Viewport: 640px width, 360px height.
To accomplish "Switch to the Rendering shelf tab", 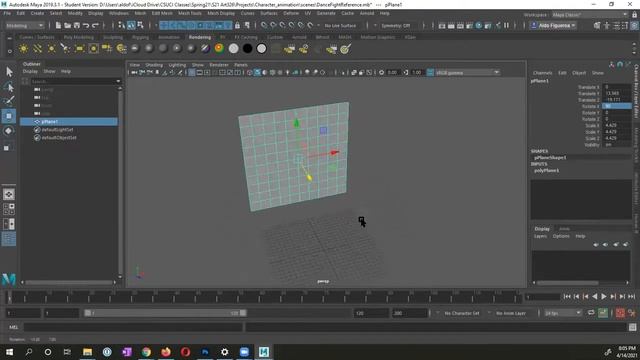I will pos(200,37).
